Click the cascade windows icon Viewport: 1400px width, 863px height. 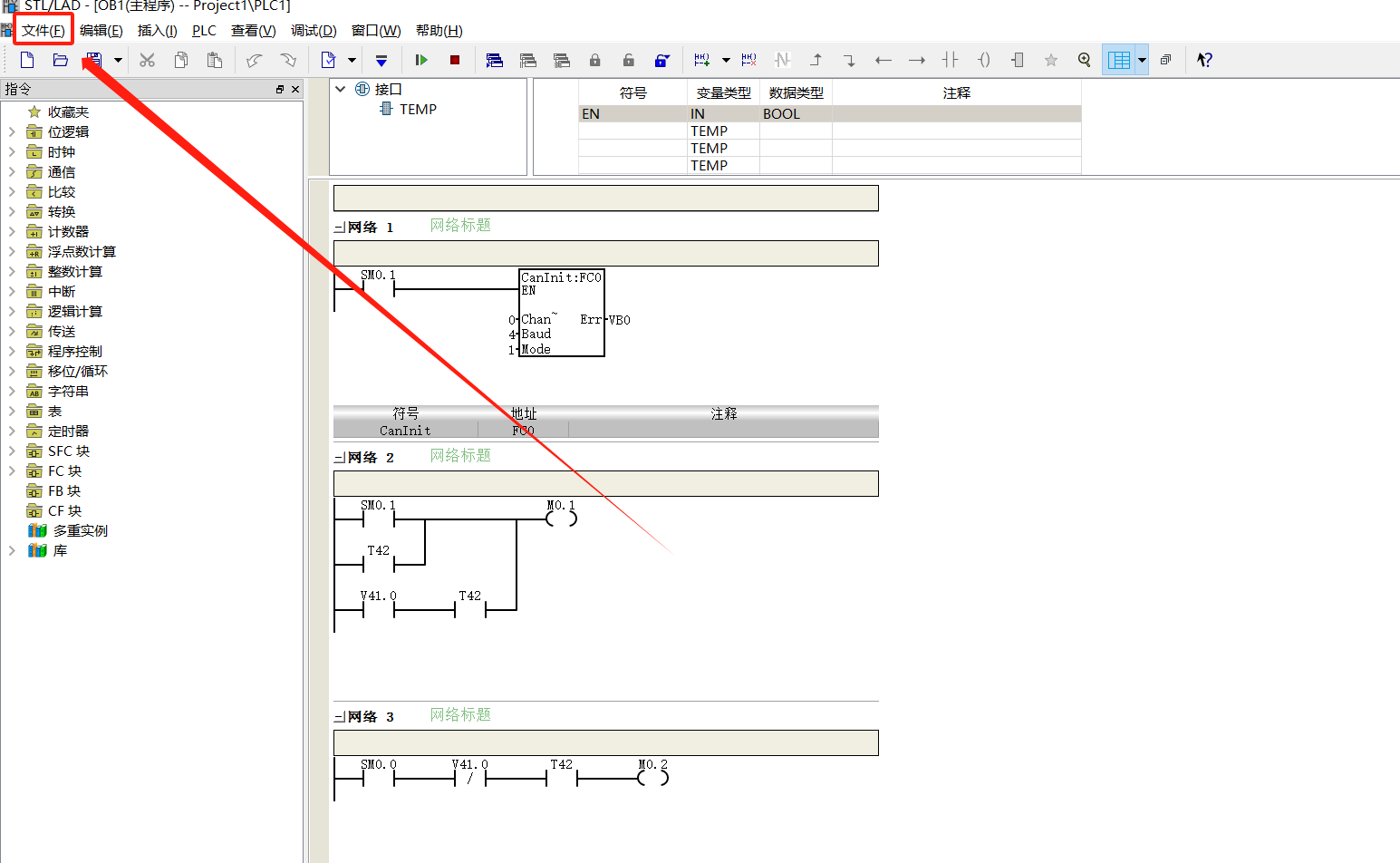pos(1165,60)
